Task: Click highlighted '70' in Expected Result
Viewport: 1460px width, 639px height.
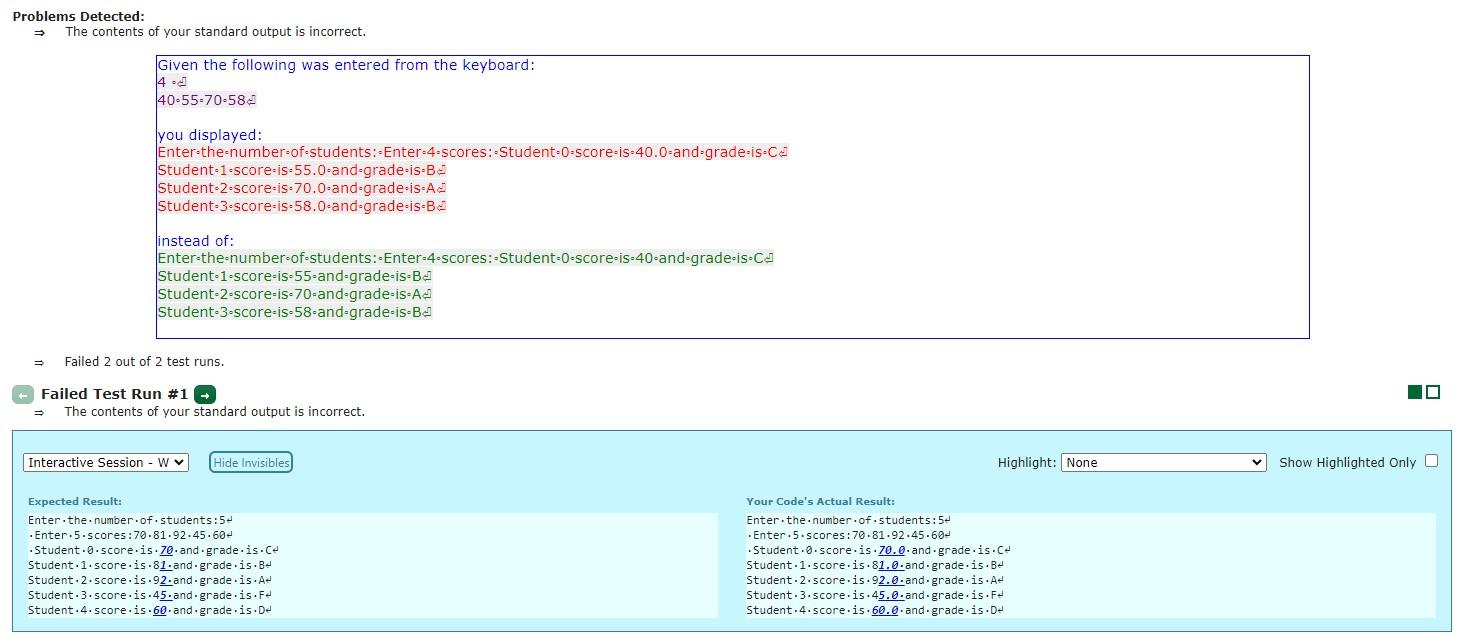Action: 167,550
